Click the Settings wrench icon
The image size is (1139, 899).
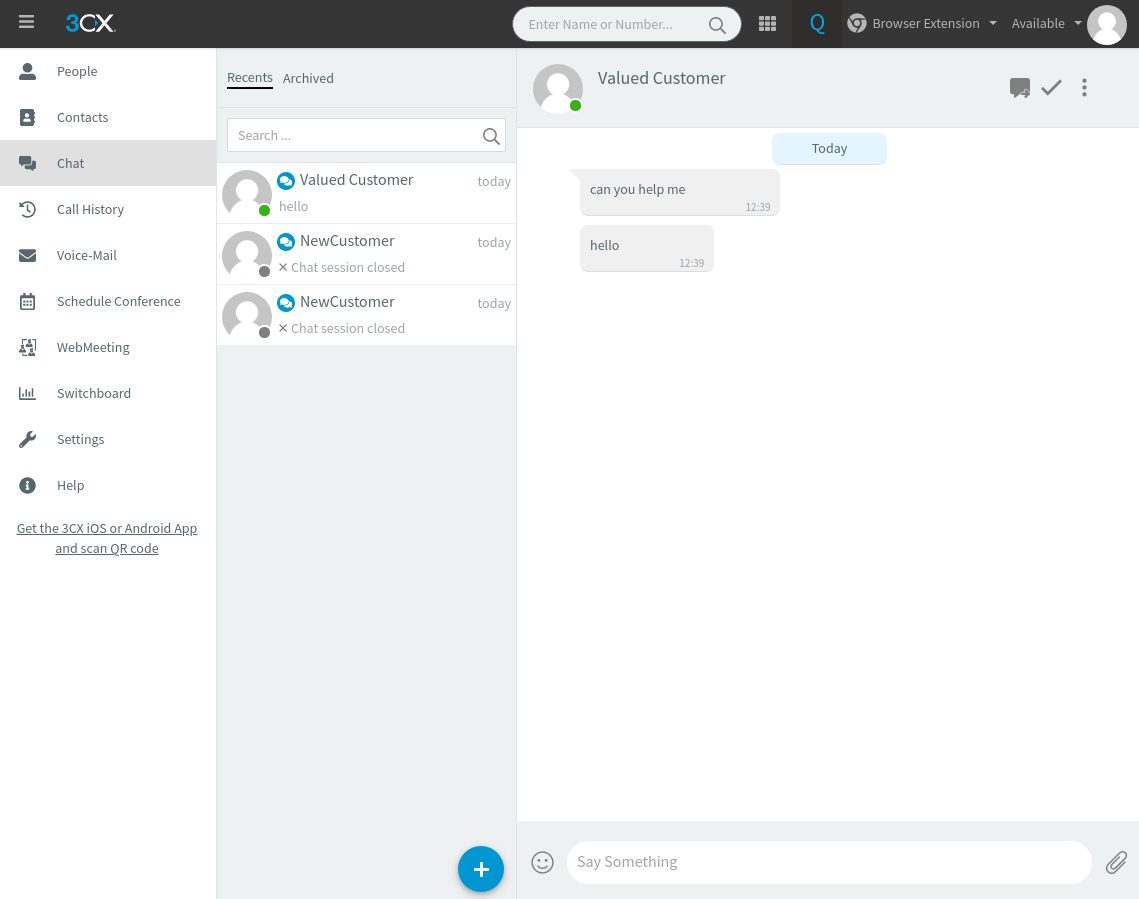pyautogui.click(x=28, y=439)
